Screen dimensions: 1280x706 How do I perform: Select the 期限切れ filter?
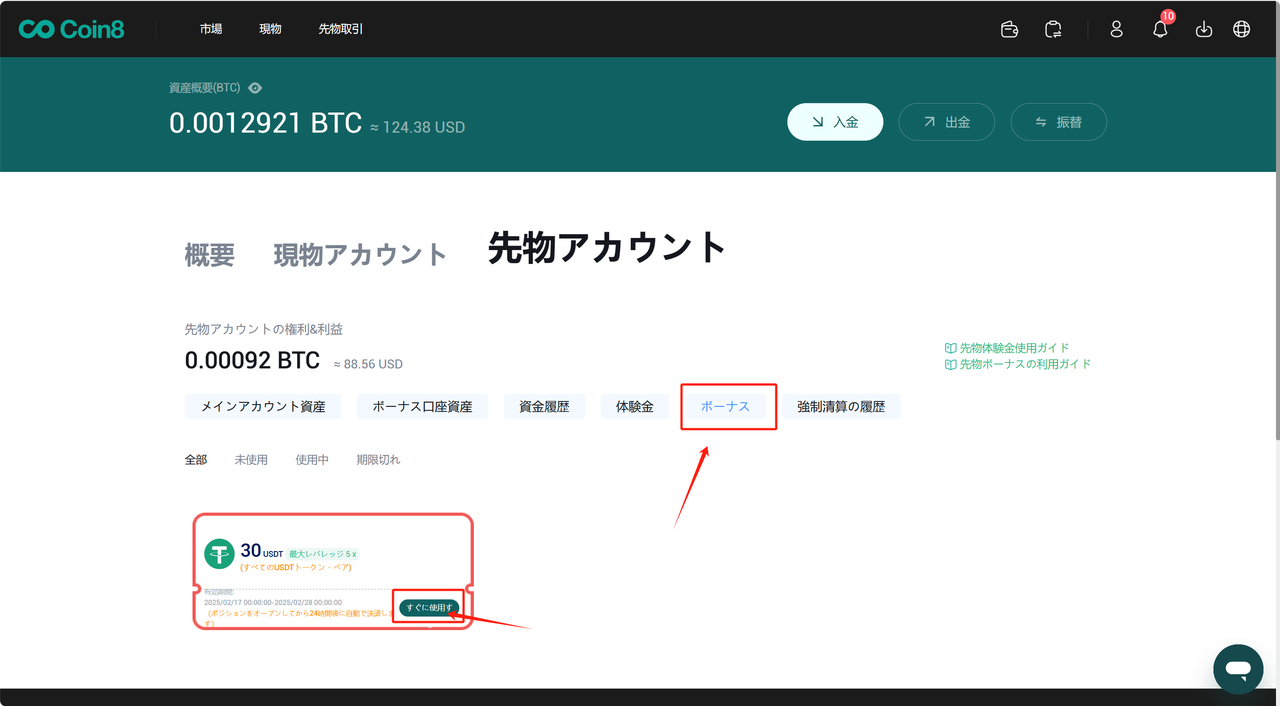(x=378, y=460)
